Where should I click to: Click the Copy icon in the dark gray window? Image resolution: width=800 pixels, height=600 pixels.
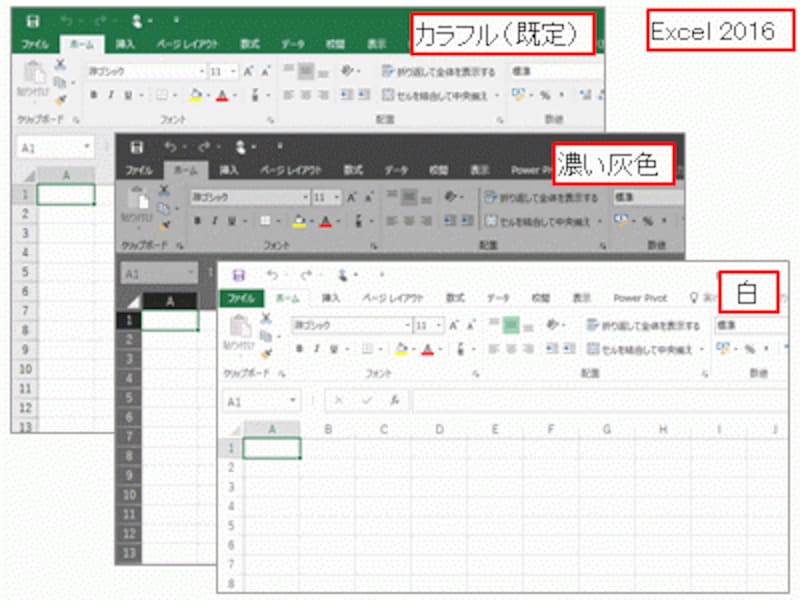click(x=163, y=208)
